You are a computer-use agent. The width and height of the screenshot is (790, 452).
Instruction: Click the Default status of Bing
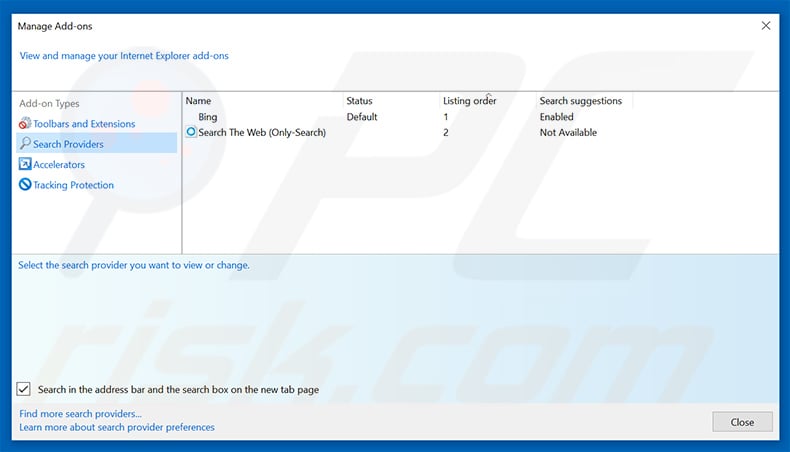pyautogui.click(x=362, y=116)
